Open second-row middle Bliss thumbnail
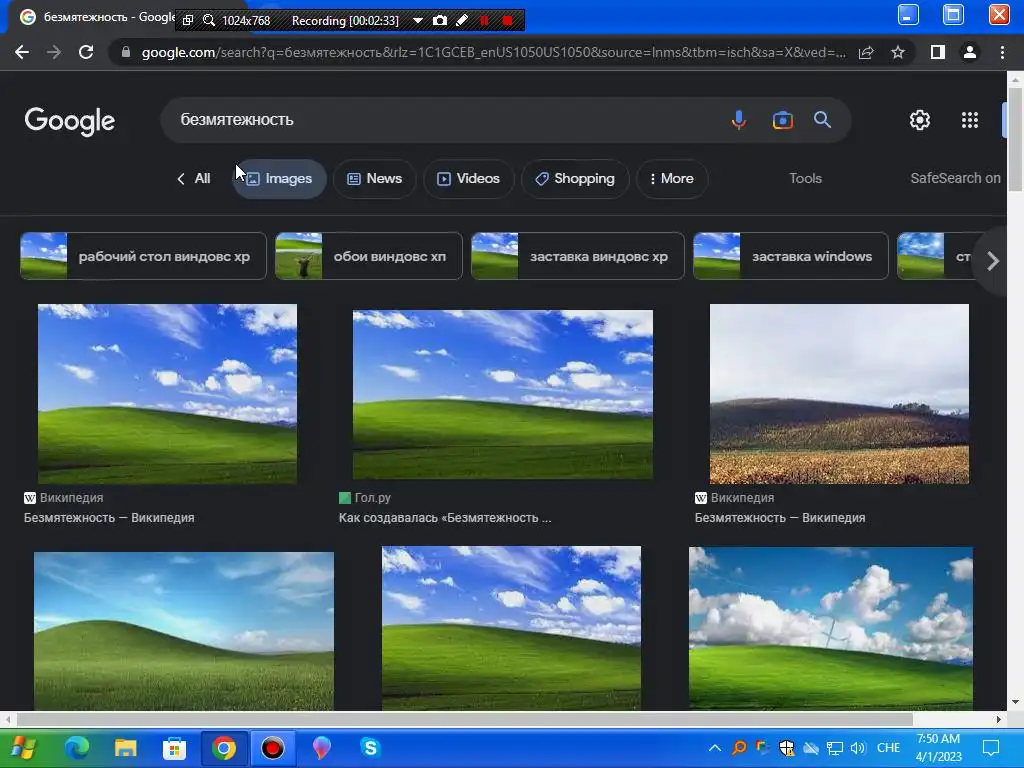1024x768 pixels. (x=511, y=628)
